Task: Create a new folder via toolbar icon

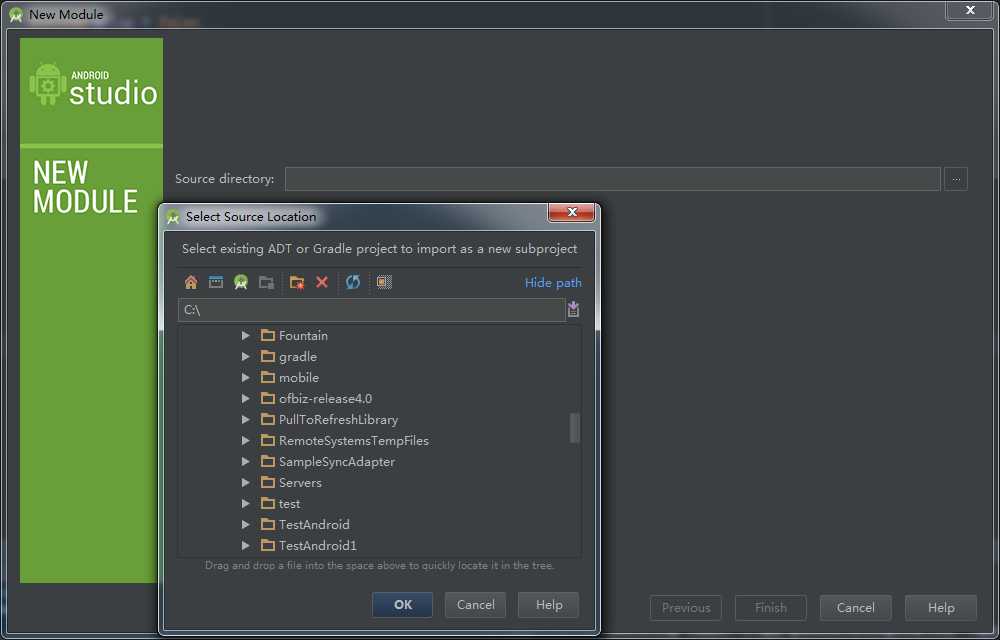Action: [x=297, y=282]
